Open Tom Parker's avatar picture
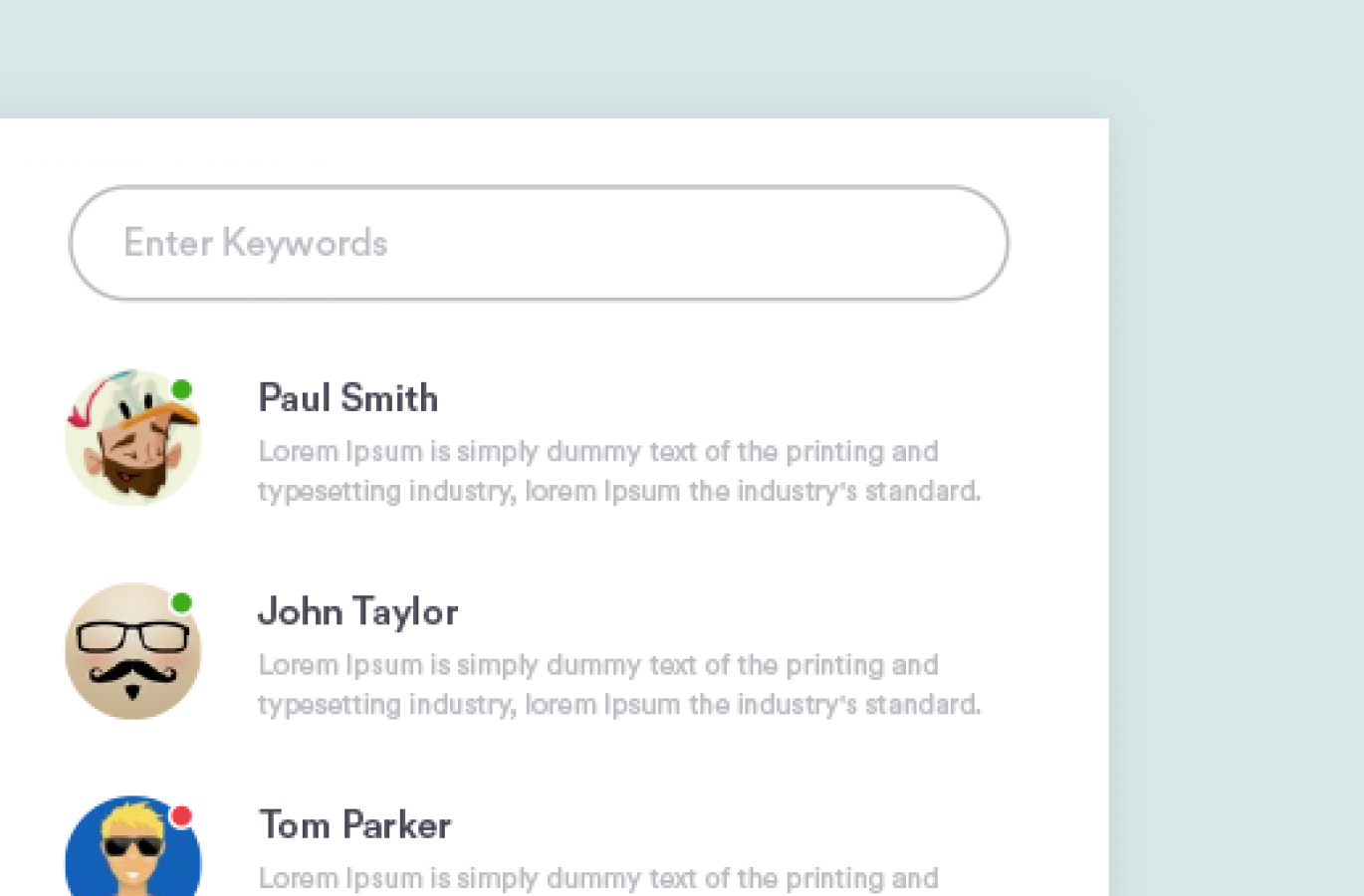1364x896 pixels. click(133, 846)
